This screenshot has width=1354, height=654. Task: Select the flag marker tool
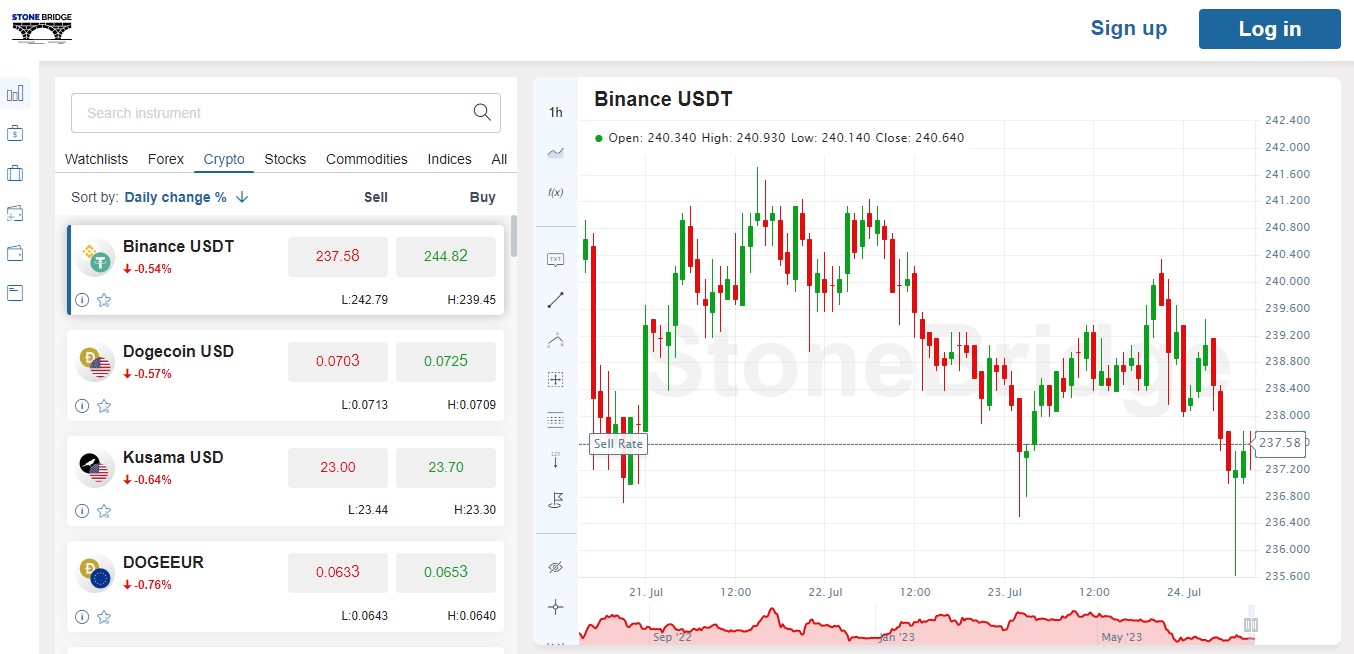pyautogui.click(x=556, y=500)
